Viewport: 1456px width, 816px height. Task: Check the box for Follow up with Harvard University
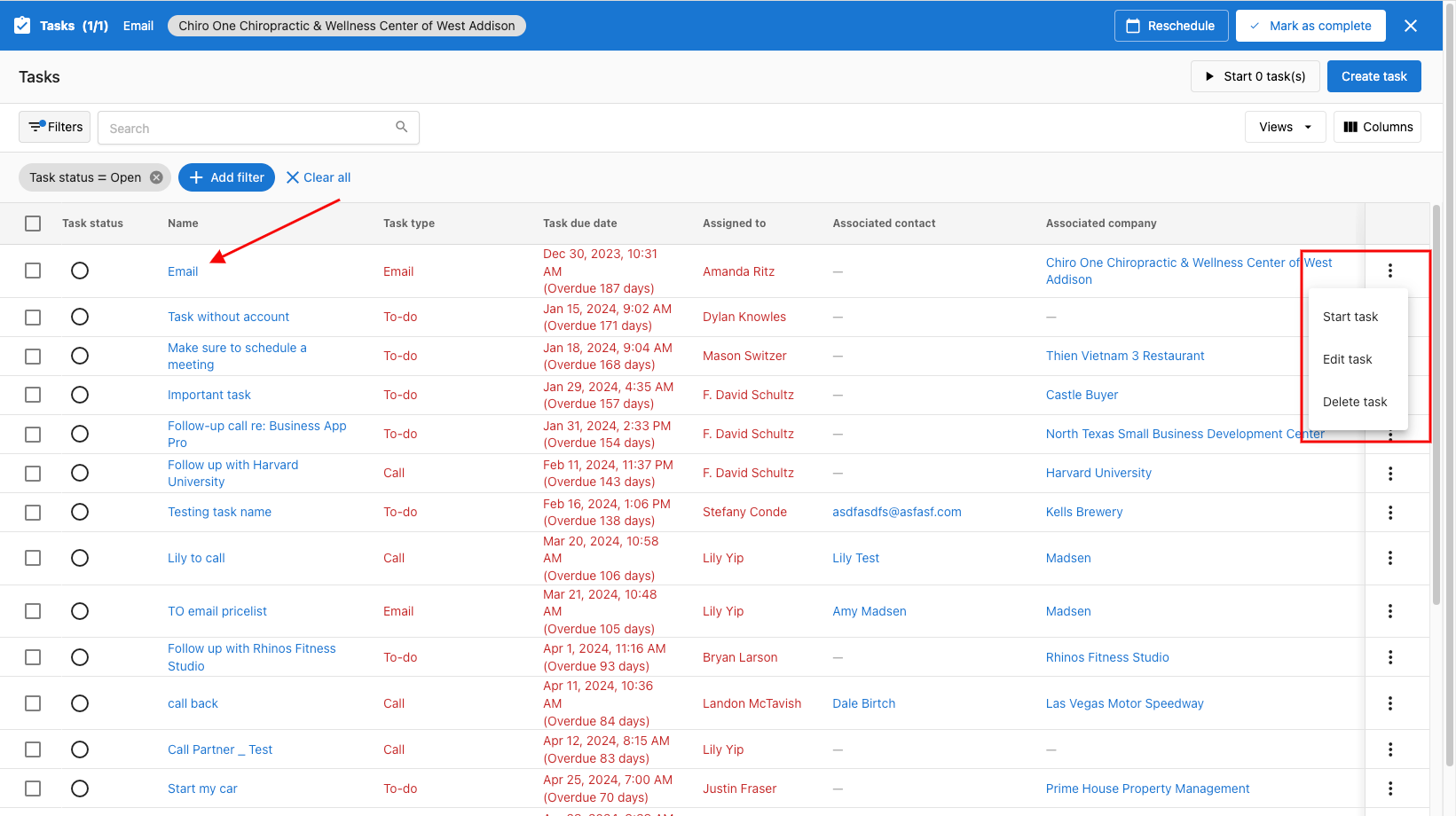click(33, 473)
